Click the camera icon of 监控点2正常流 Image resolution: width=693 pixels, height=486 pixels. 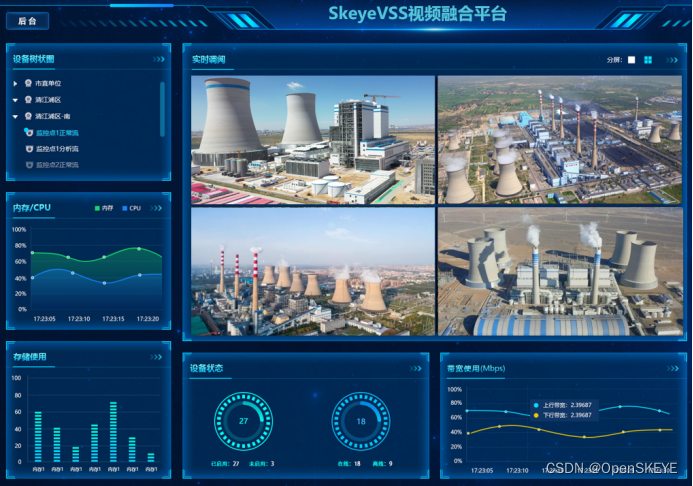coord(29,165)
